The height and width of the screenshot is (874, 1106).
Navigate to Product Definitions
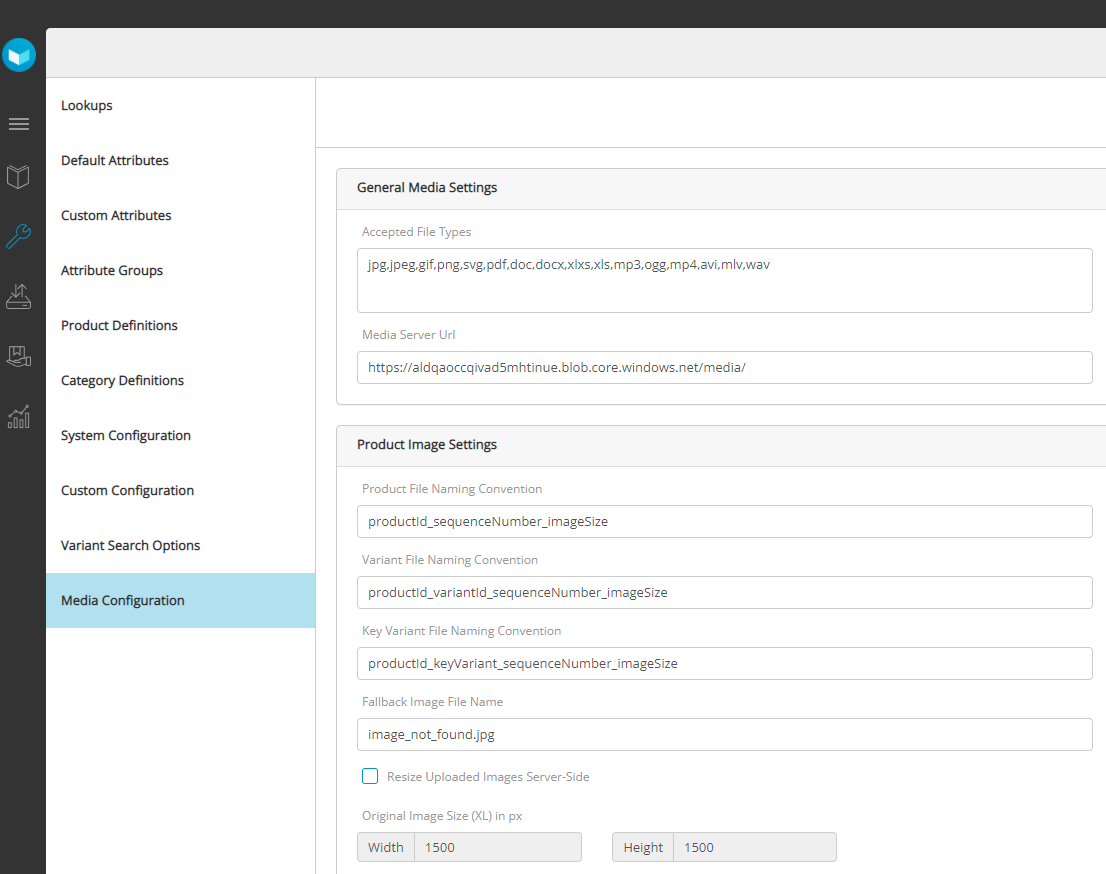[x=119, y=325]
